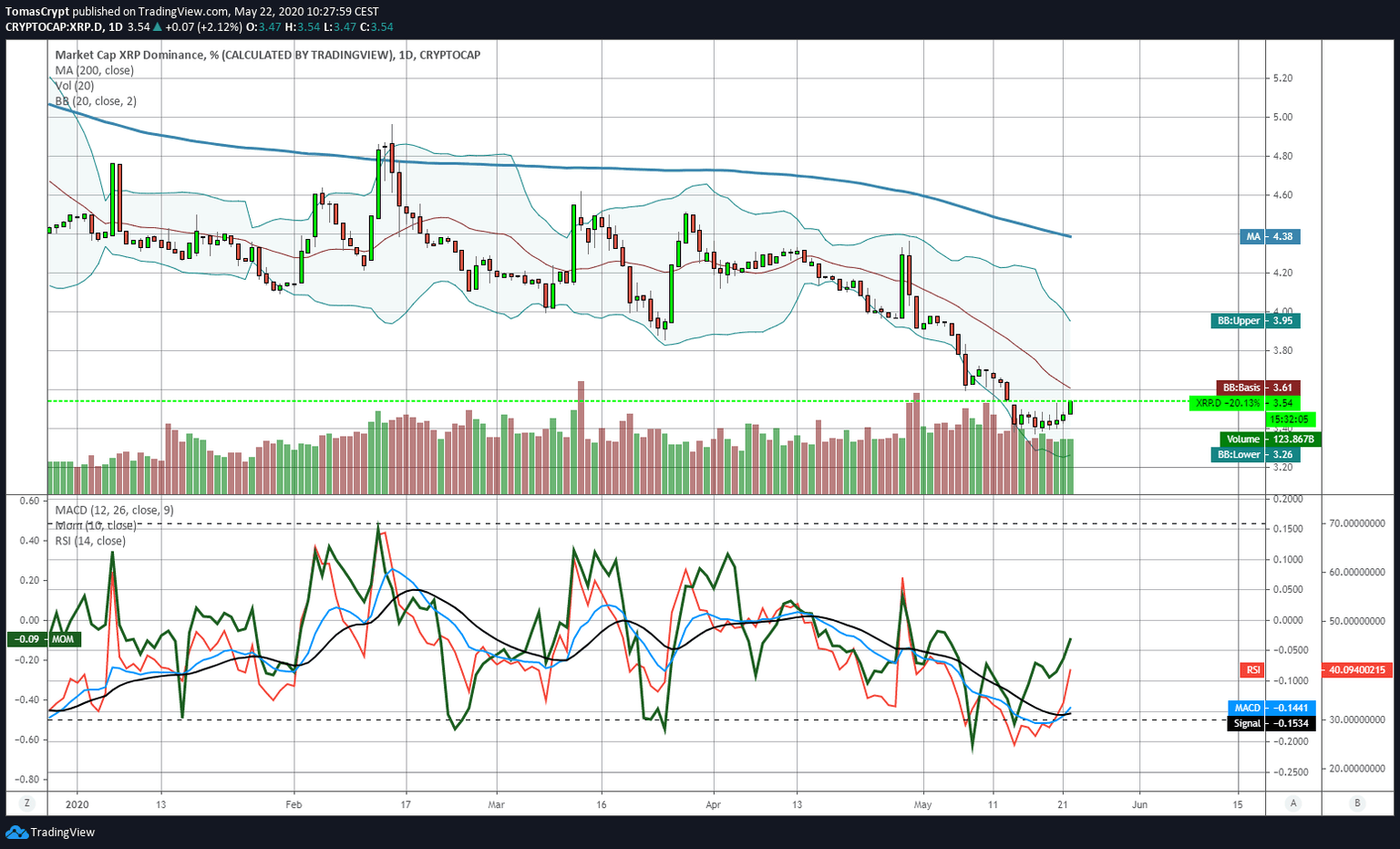Image resolution: width=1400 pixels, height=849 pixels.
Task: Click the TradingView cloud logo icon
Action: pos(16,832)
